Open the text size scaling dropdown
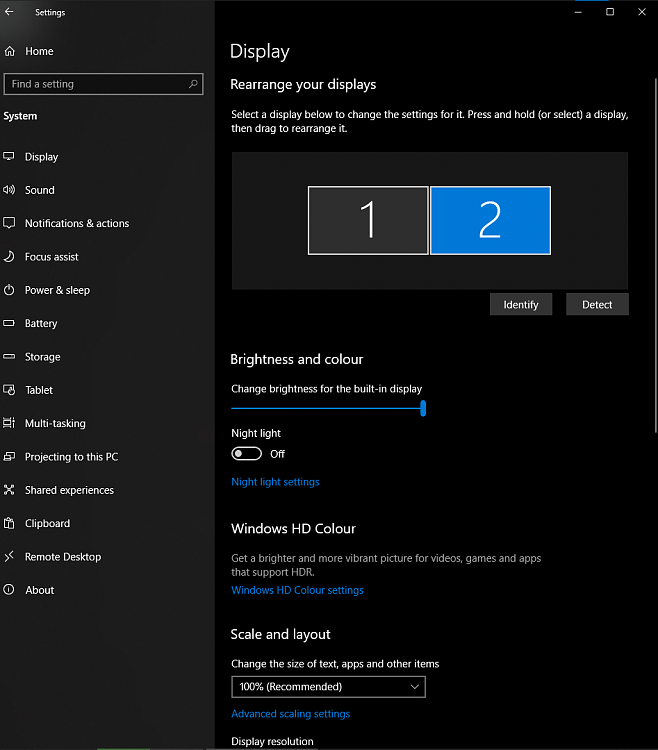The image size is (658, 750). (328, 687)
